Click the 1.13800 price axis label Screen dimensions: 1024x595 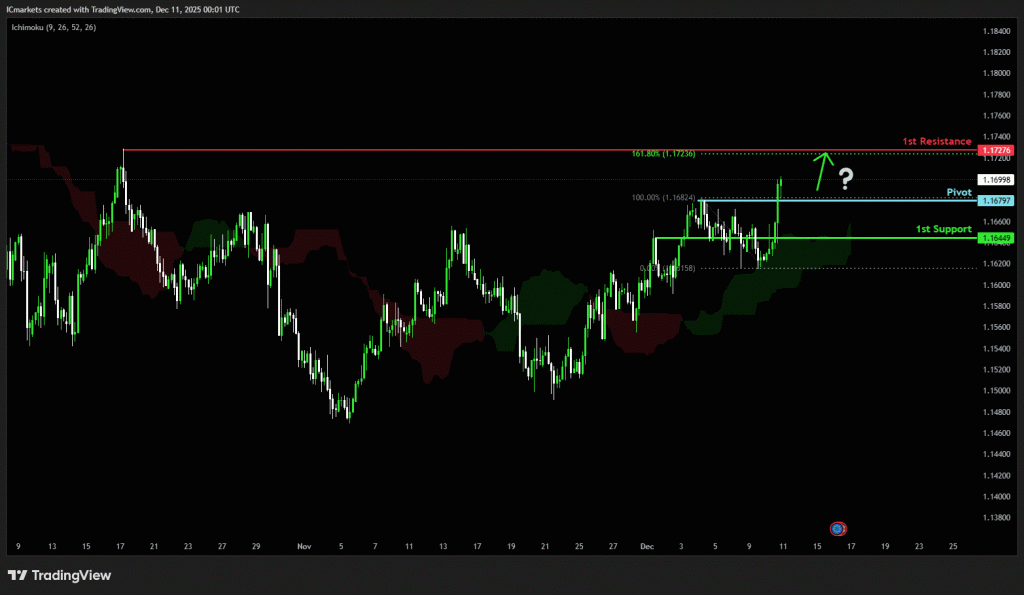coord(996,517)
